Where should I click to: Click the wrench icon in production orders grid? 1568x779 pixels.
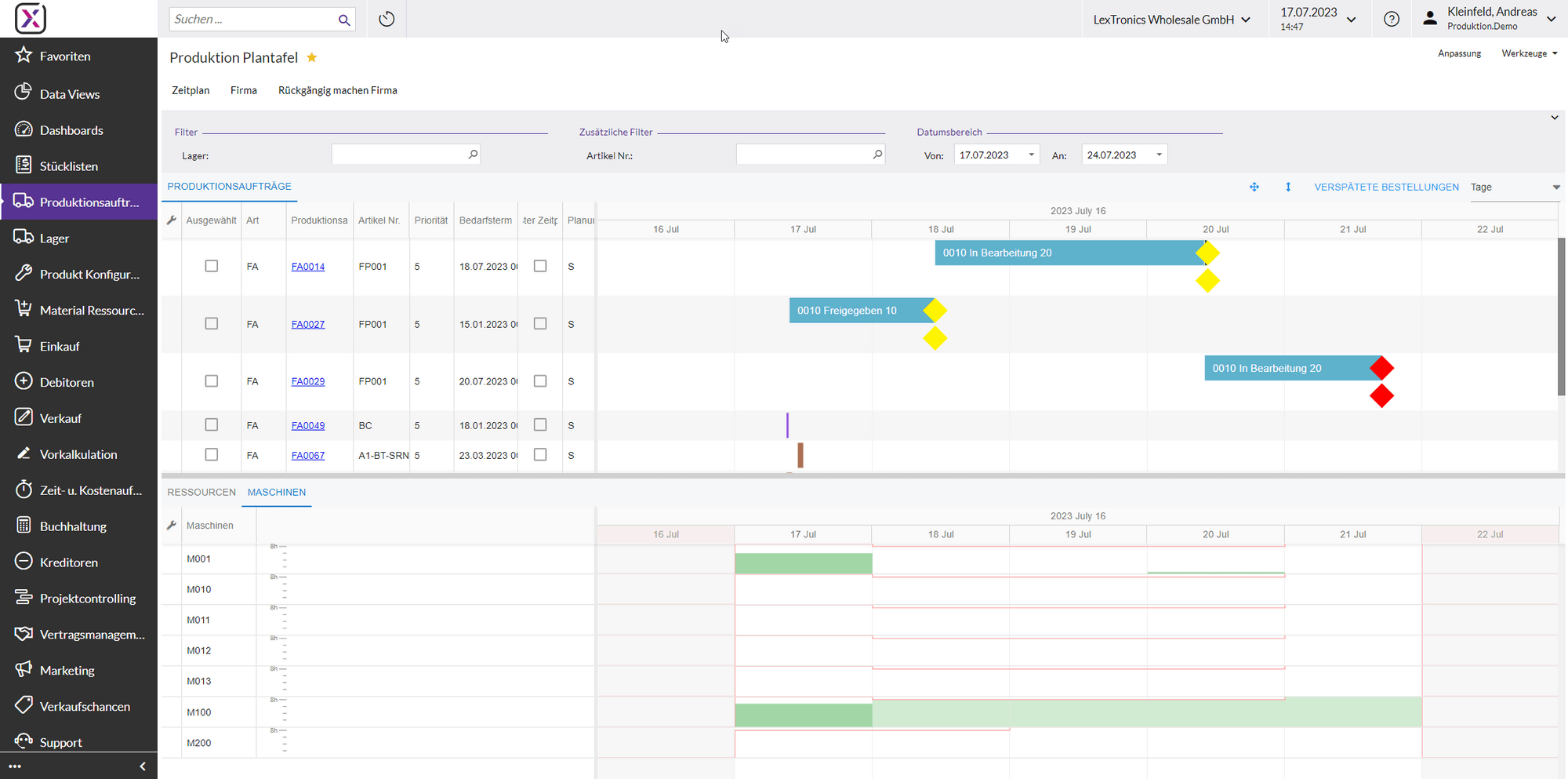[172, 220]
